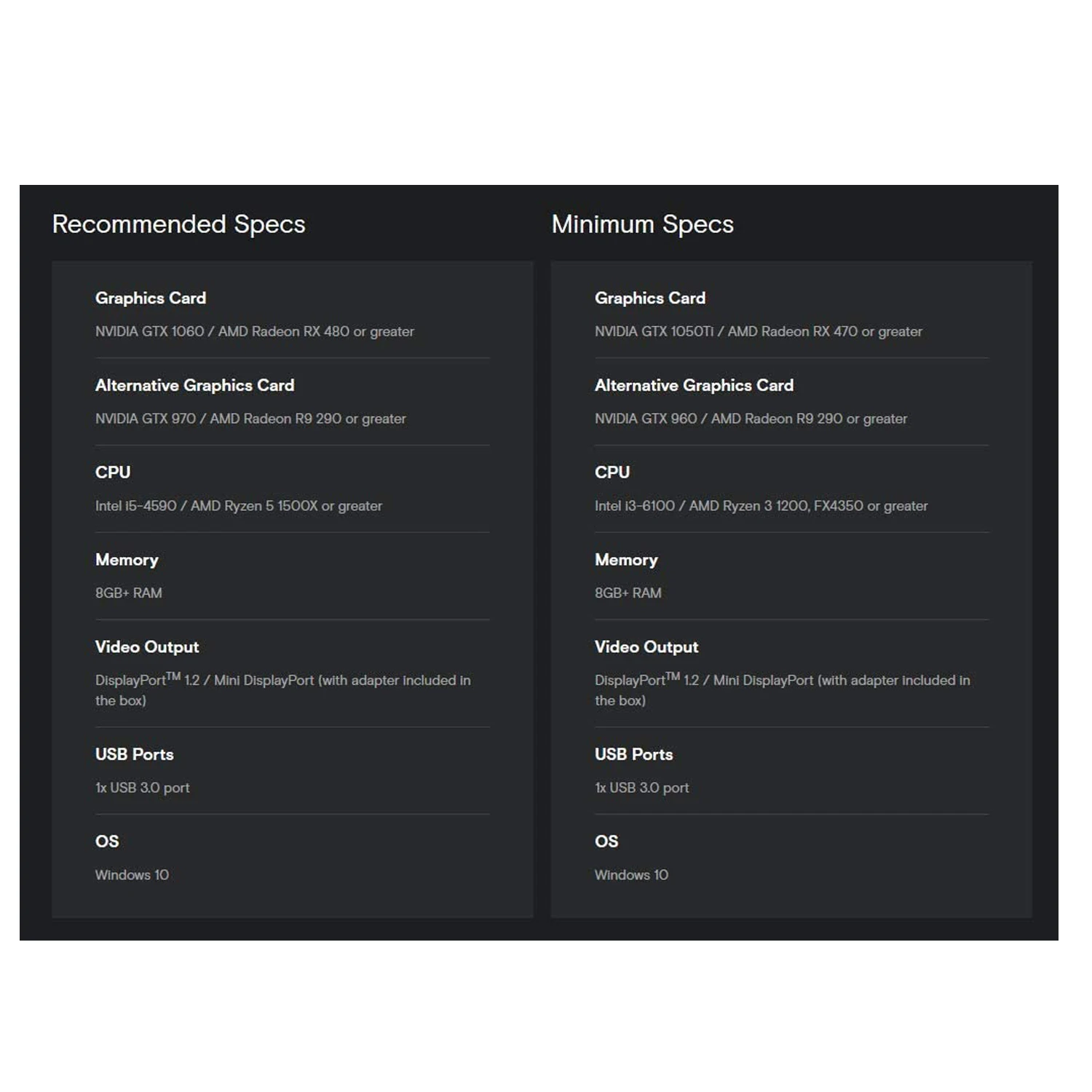Click USB Ports label in Recommended Specs
The width and height of the screenshot is (1092, 1092).
tap(135, 754)
